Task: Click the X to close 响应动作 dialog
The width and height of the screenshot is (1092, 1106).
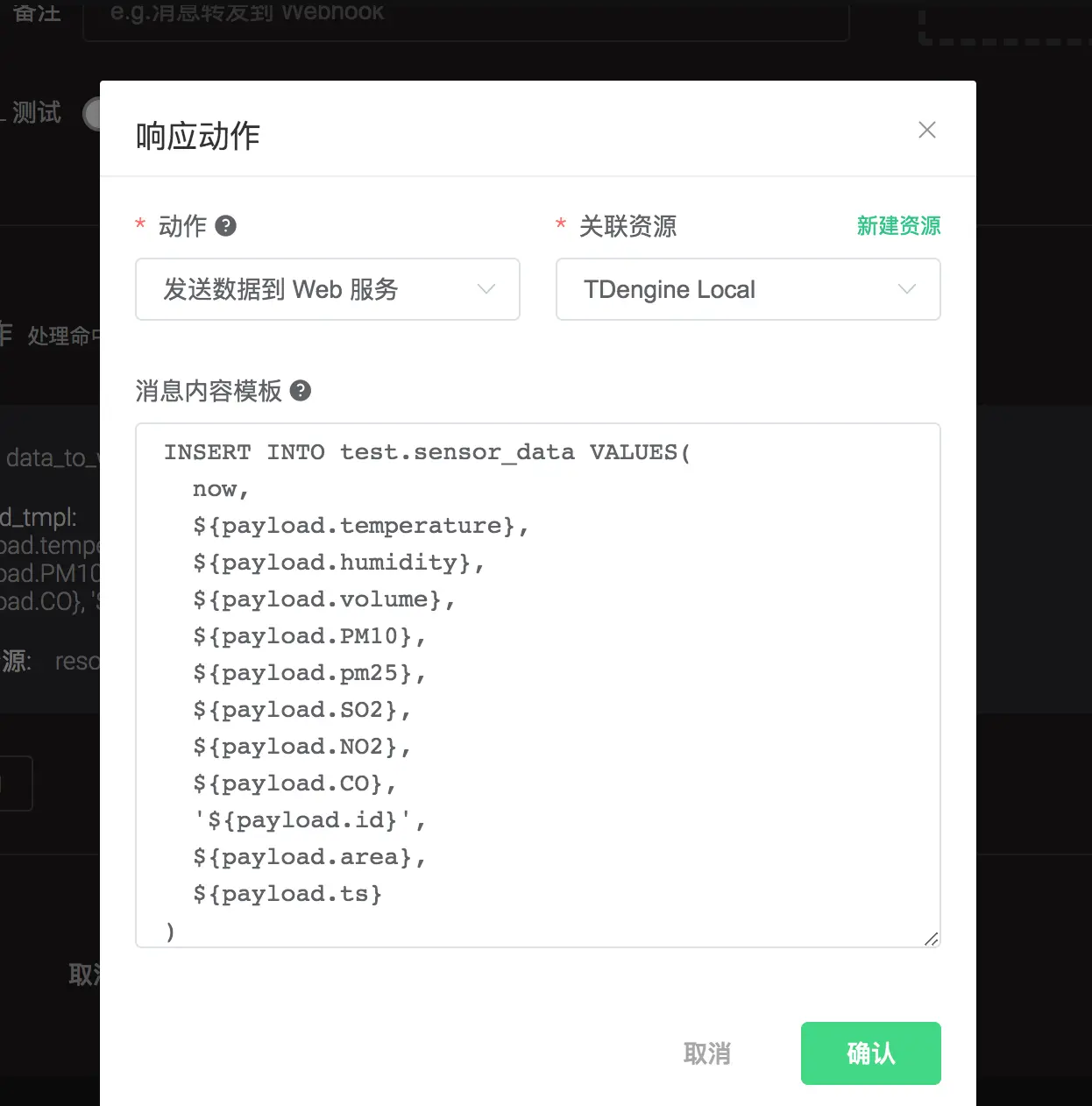Action: [x=926, y=129]
